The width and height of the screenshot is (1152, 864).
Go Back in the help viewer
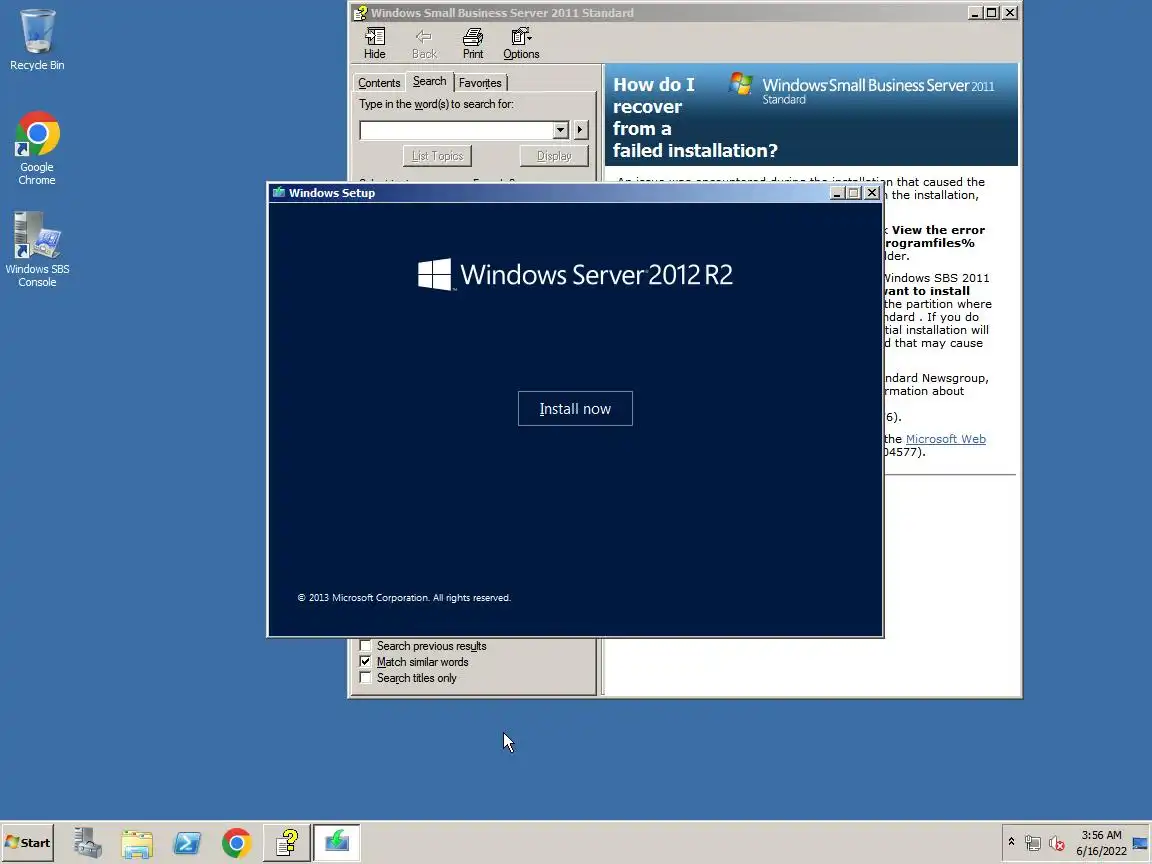pos(424,43)
